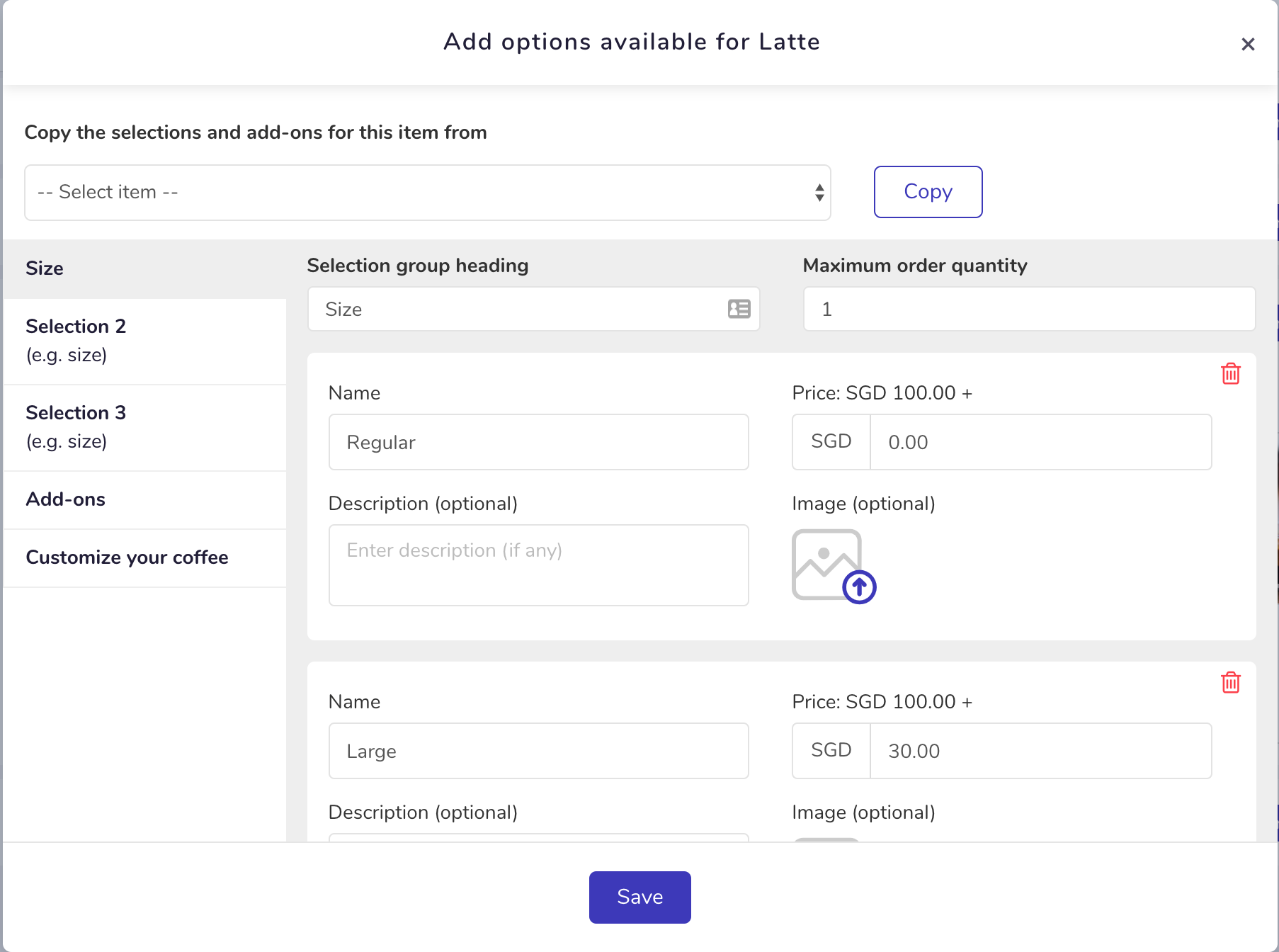Select the Size tab in sidebar
Image resolution: width=1279 pixels, height=952 pixels.
click(144, 268)
